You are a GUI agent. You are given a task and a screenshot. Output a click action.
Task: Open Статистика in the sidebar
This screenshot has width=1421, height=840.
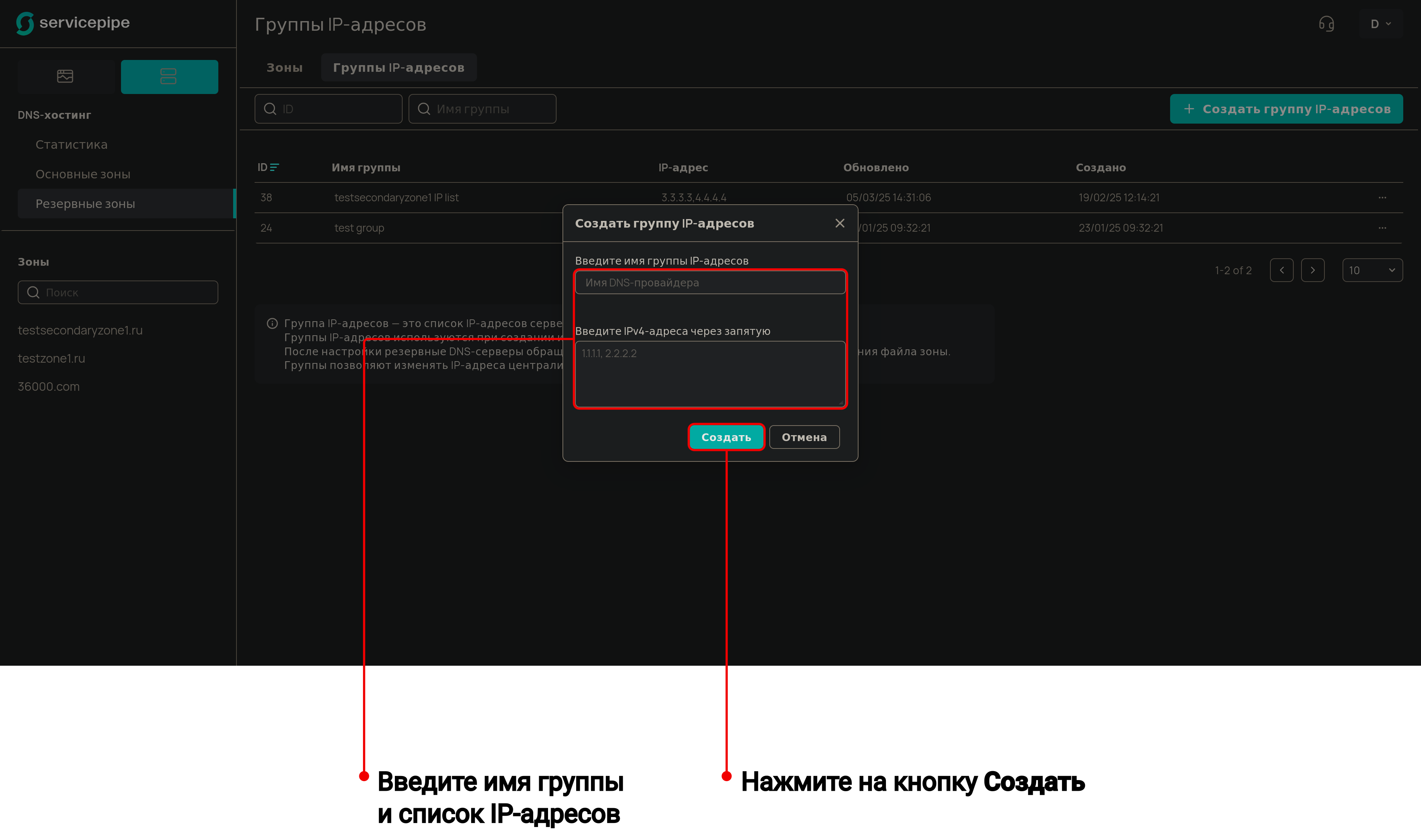pyautogui.click(x=71, y=144)
